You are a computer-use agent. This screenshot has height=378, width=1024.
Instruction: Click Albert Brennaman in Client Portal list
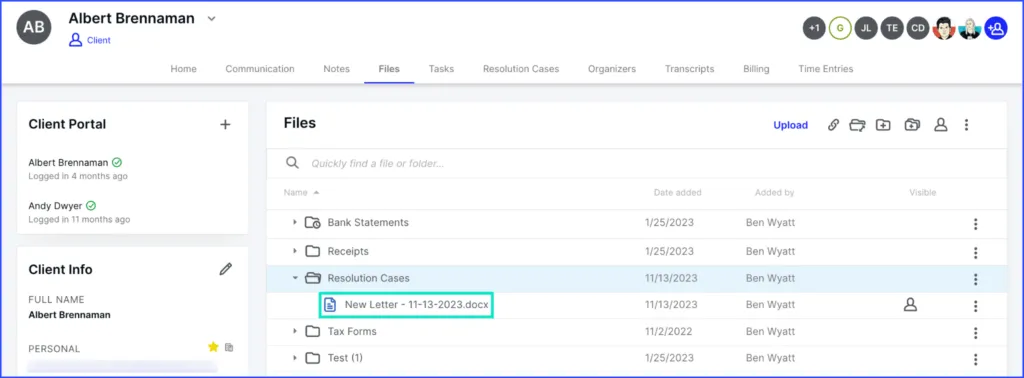pyautogui.click(x=69, y=163)
